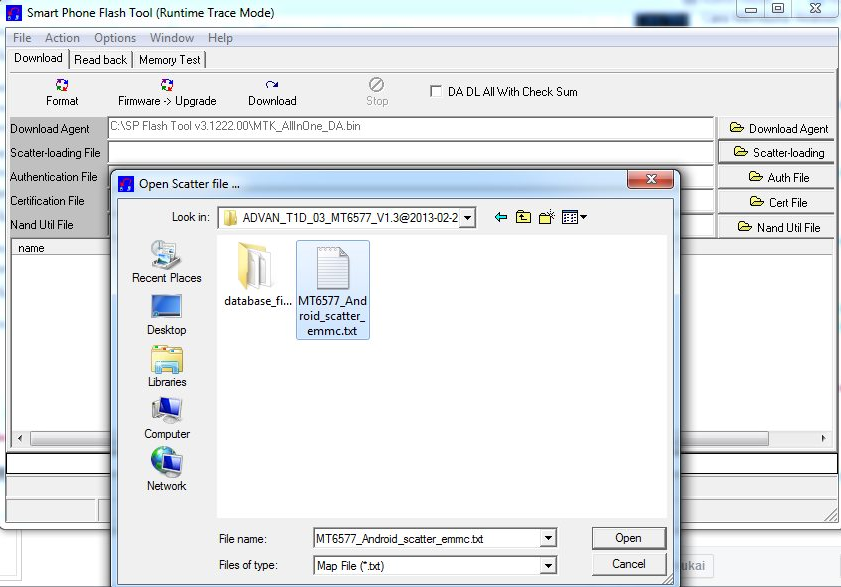Click the Format toolbar icon
841x587 pixels.
62,85
